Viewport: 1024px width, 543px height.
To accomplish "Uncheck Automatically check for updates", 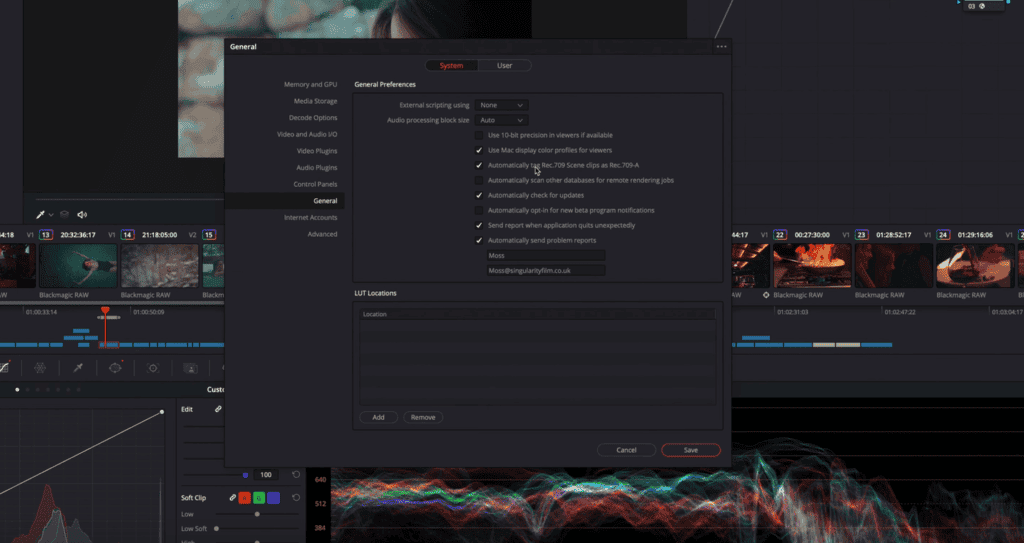I will [479, 195].
